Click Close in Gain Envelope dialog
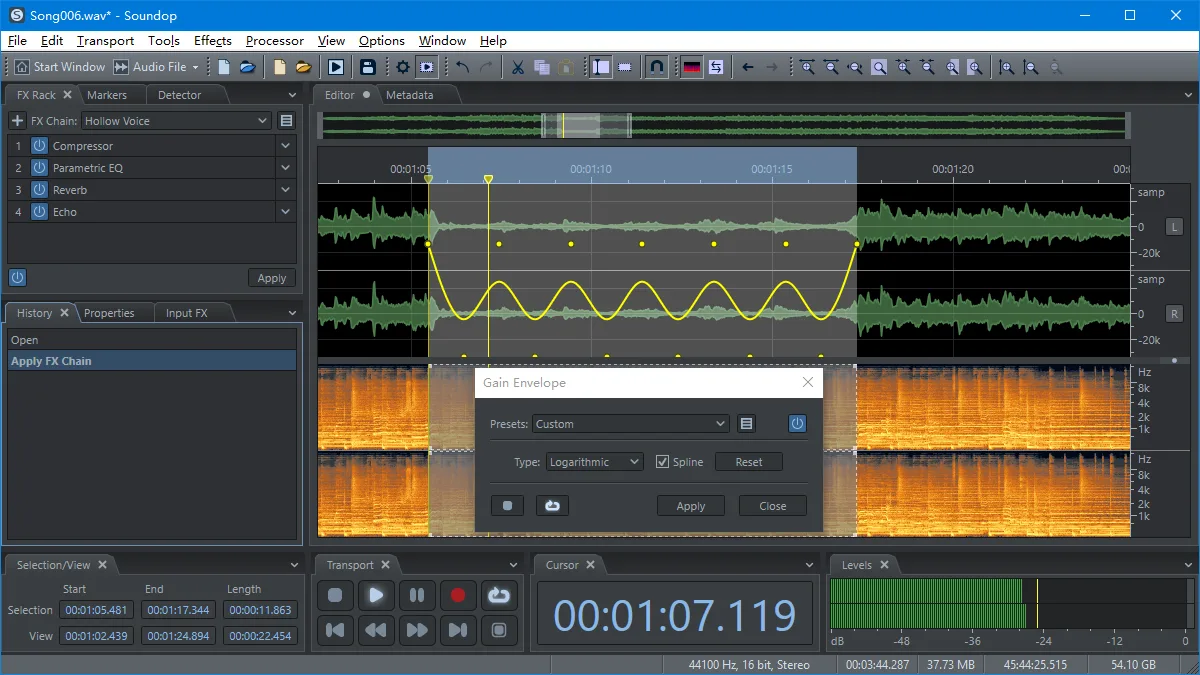 [773, 506]
